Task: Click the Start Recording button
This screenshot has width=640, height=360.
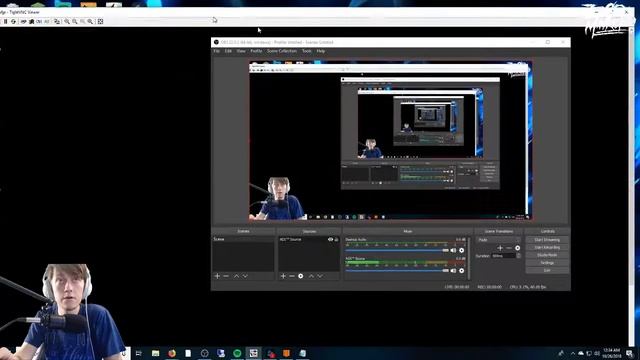Action: pyautogui.click(x=547, y=248)
